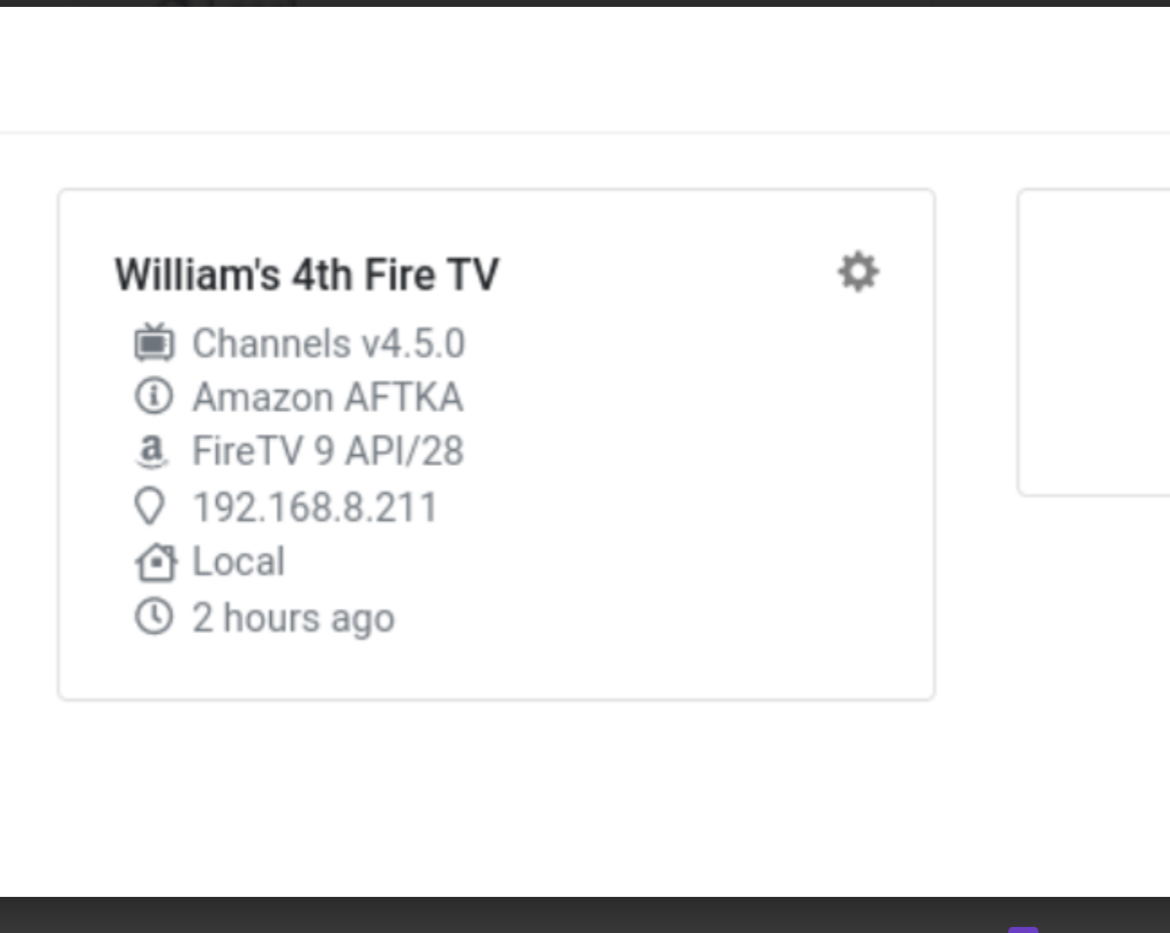Viewport: 1170px width, 933px height.
Task: Select the William's 4th Fire TV title
Action: click(x=306, y=275)
